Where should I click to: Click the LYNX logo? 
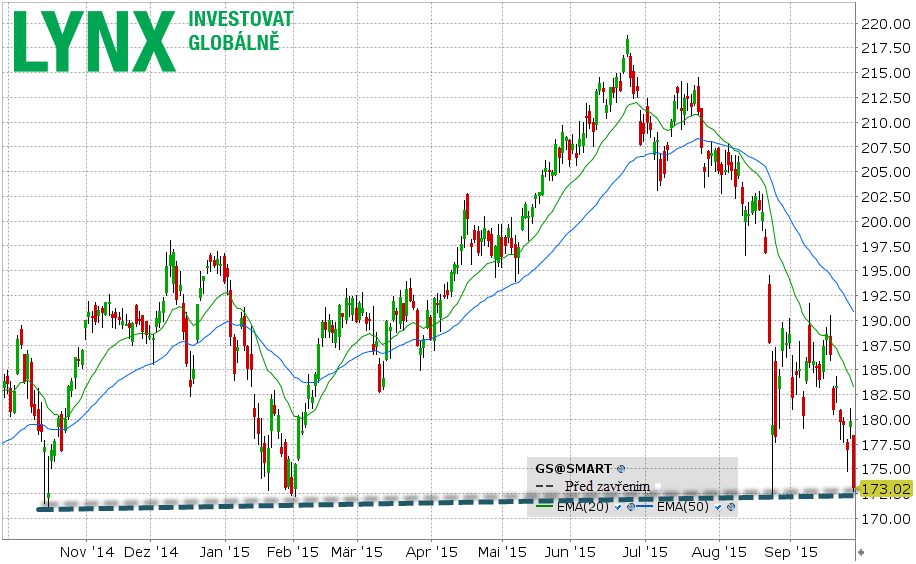(95, 41)
